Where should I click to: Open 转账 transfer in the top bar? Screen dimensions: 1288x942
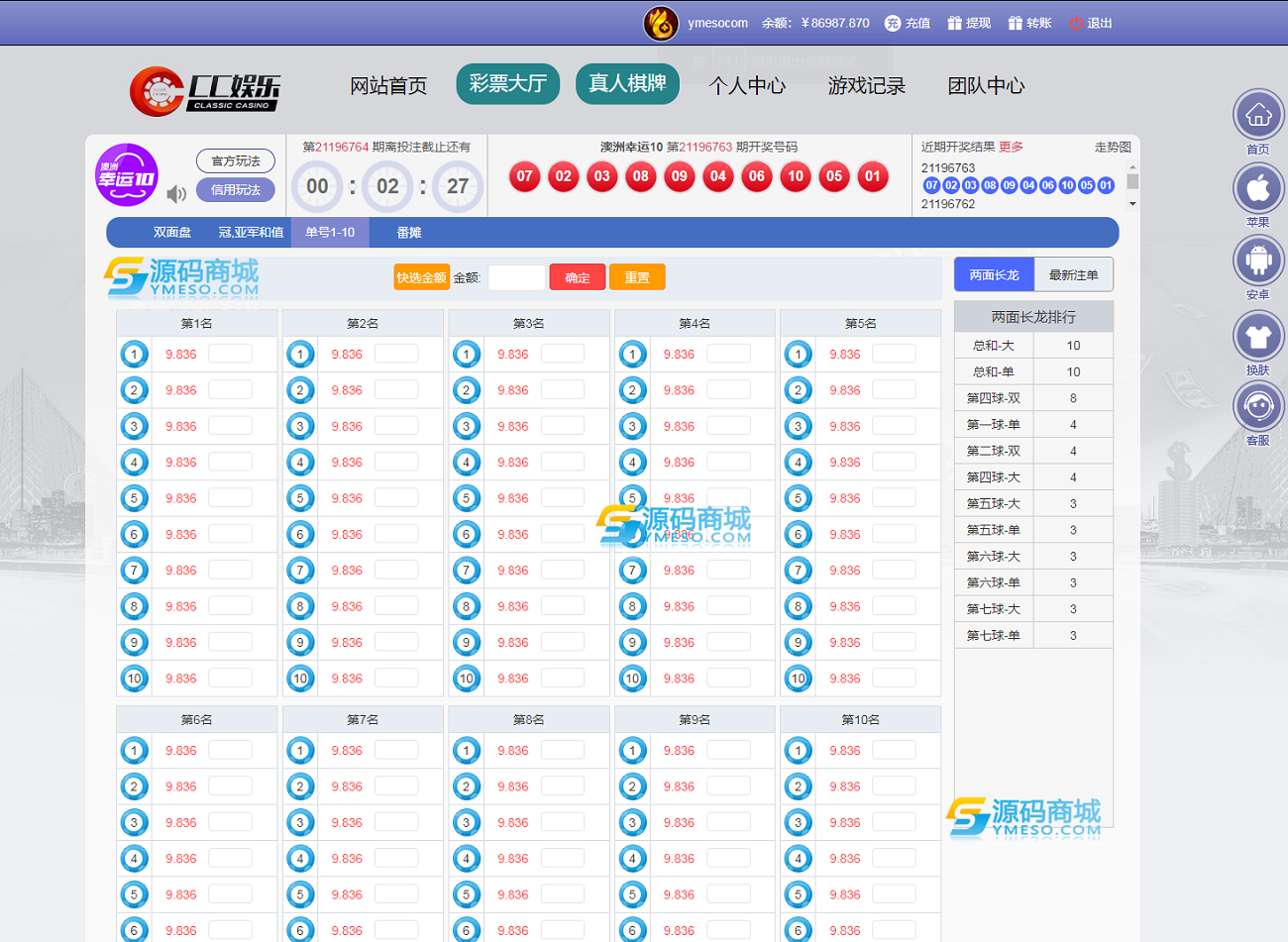tap(1029, 23)
